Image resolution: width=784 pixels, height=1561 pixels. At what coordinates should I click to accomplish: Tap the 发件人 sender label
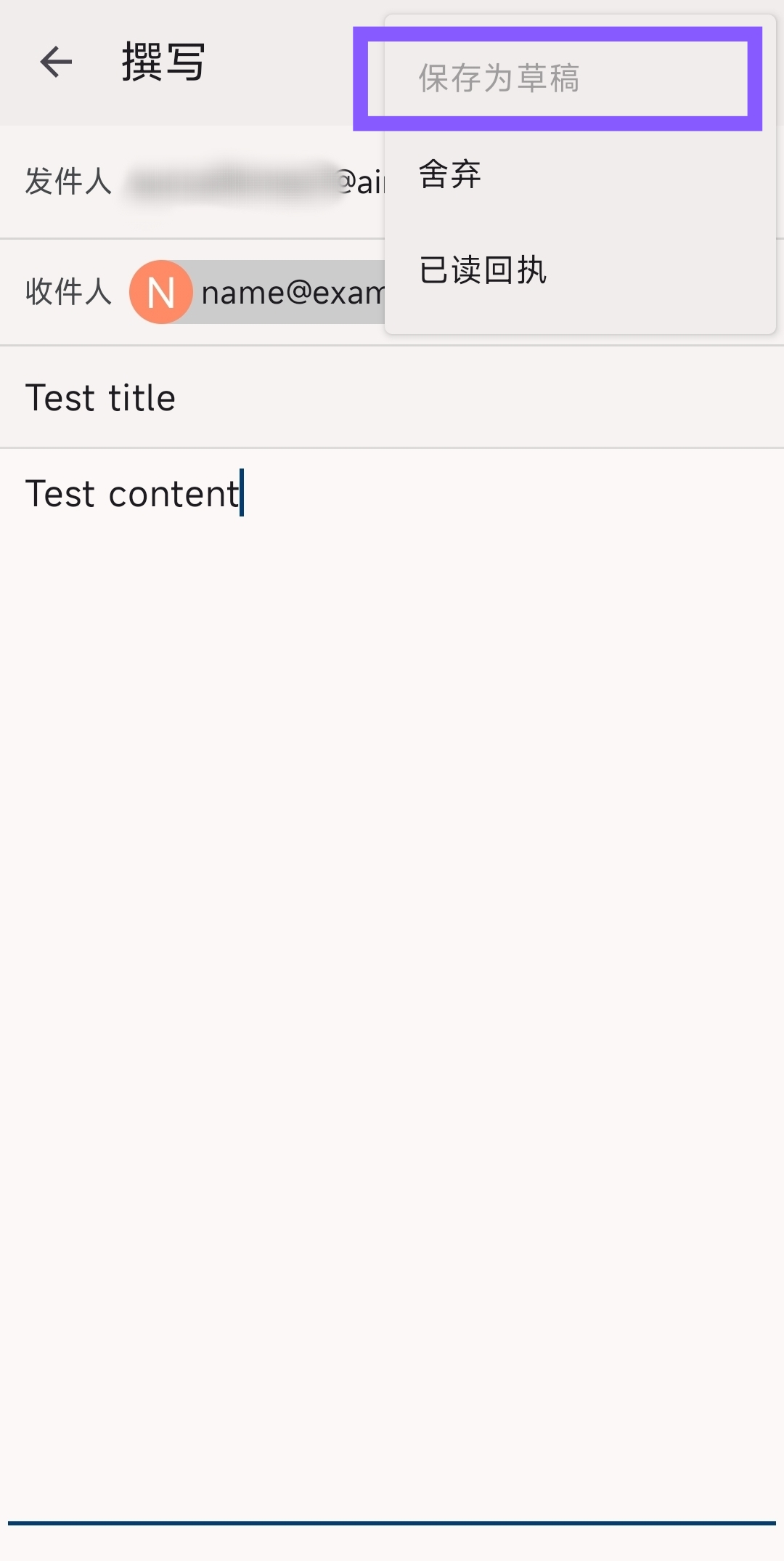pyautogui.click(x=68, y=182)
